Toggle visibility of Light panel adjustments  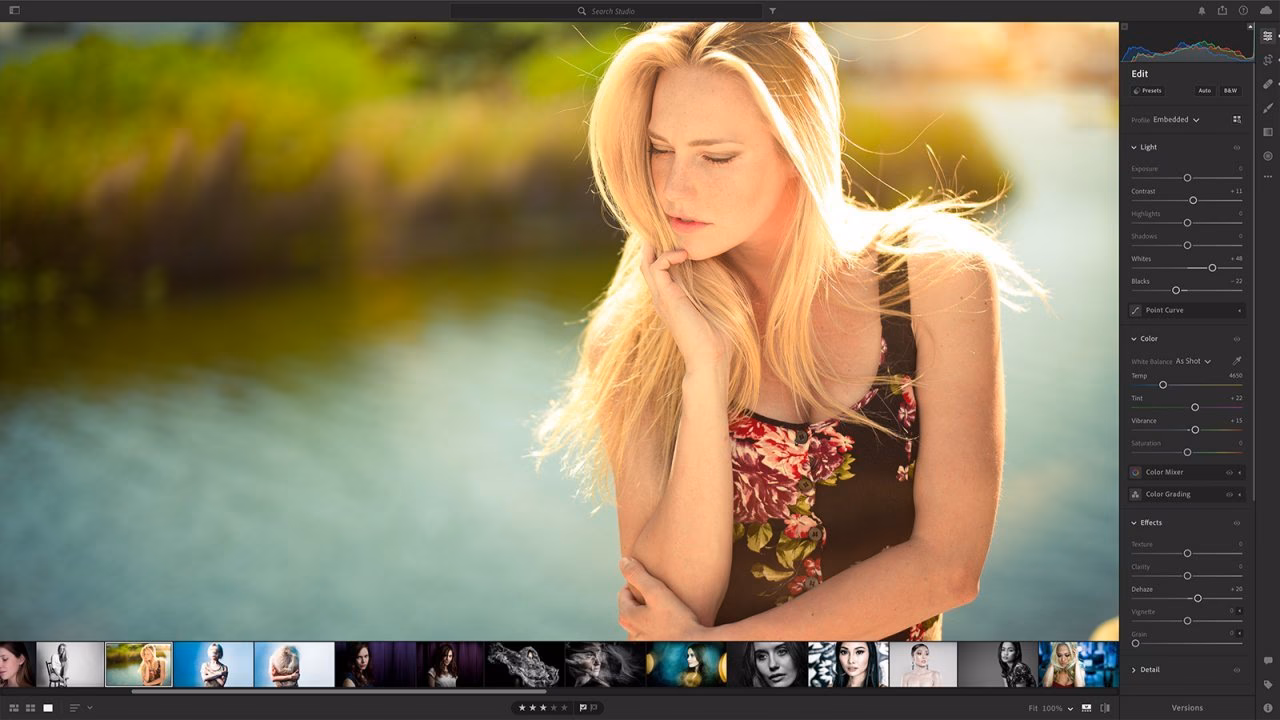[x=1237, y=148]
